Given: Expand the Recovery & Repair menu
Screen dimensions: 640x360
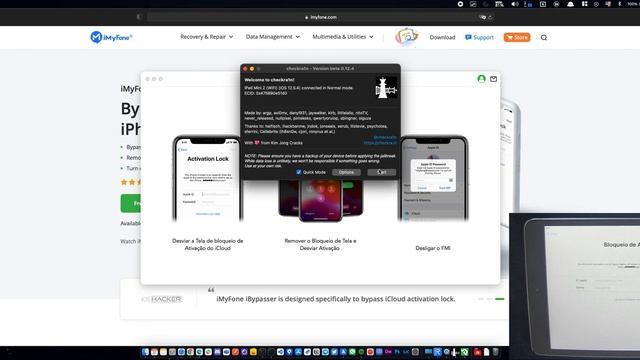Looking at the screenshot, I should coord(207,37).
